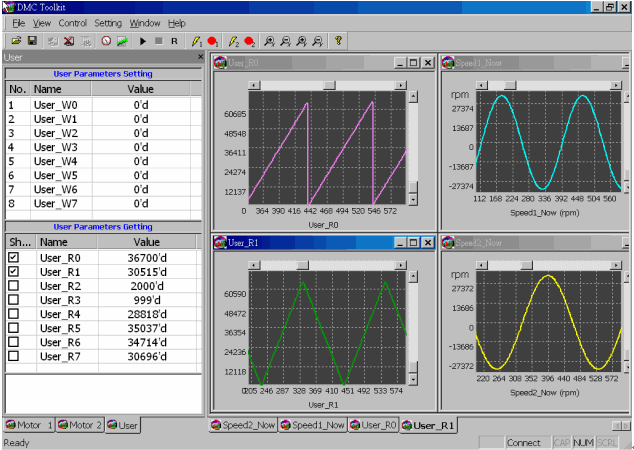Switch to the Motor 1 tab
The image size is (634, 450).
(28, 425)
